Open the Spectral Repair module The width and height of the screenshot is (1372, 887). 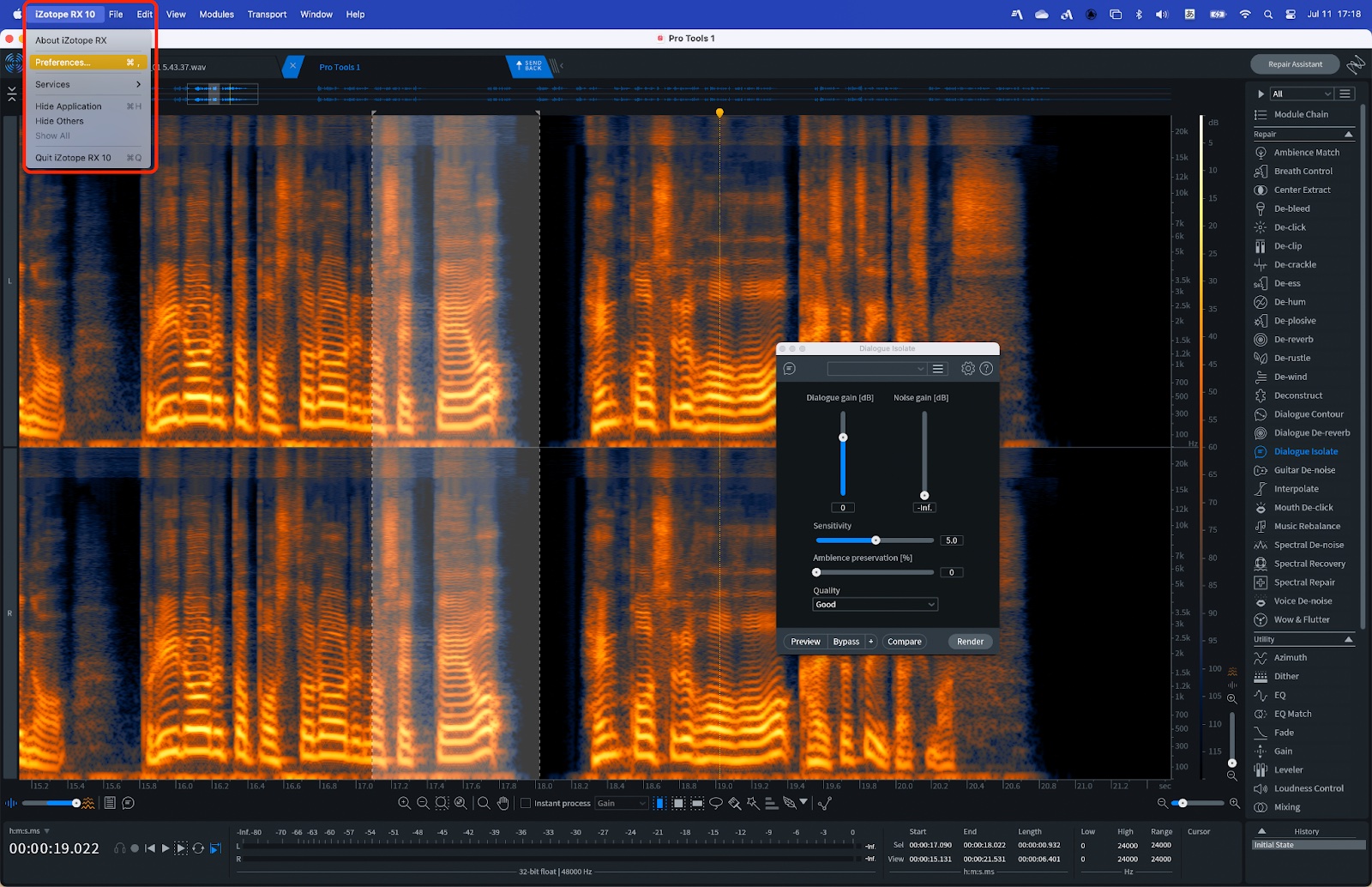point(1303,583)
